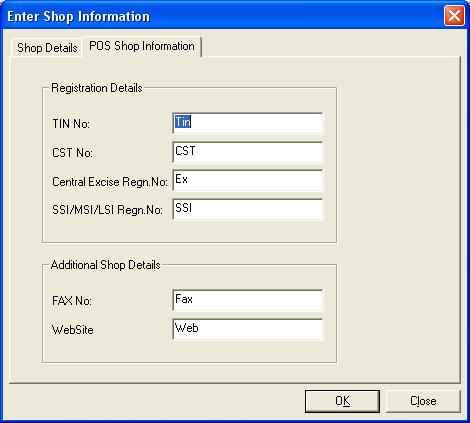470x423 pixels.
Task: Focus the WebSite input field
Action: coord(248,329)
